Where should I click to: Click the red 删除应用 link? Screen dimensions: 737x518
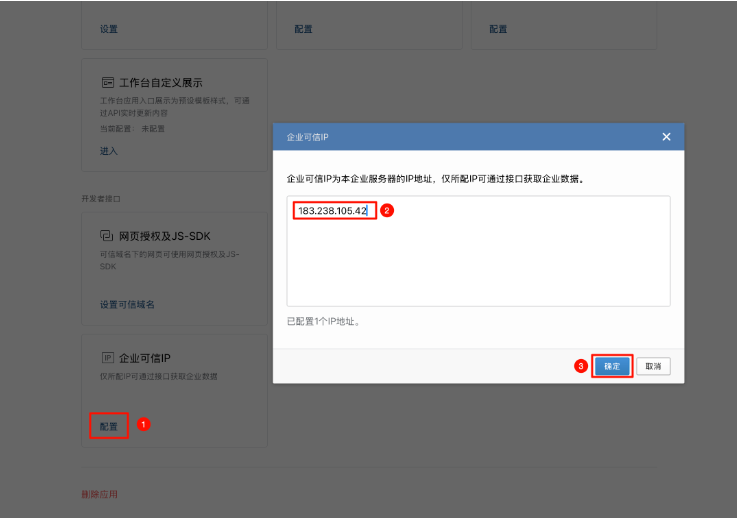point(100,494)
